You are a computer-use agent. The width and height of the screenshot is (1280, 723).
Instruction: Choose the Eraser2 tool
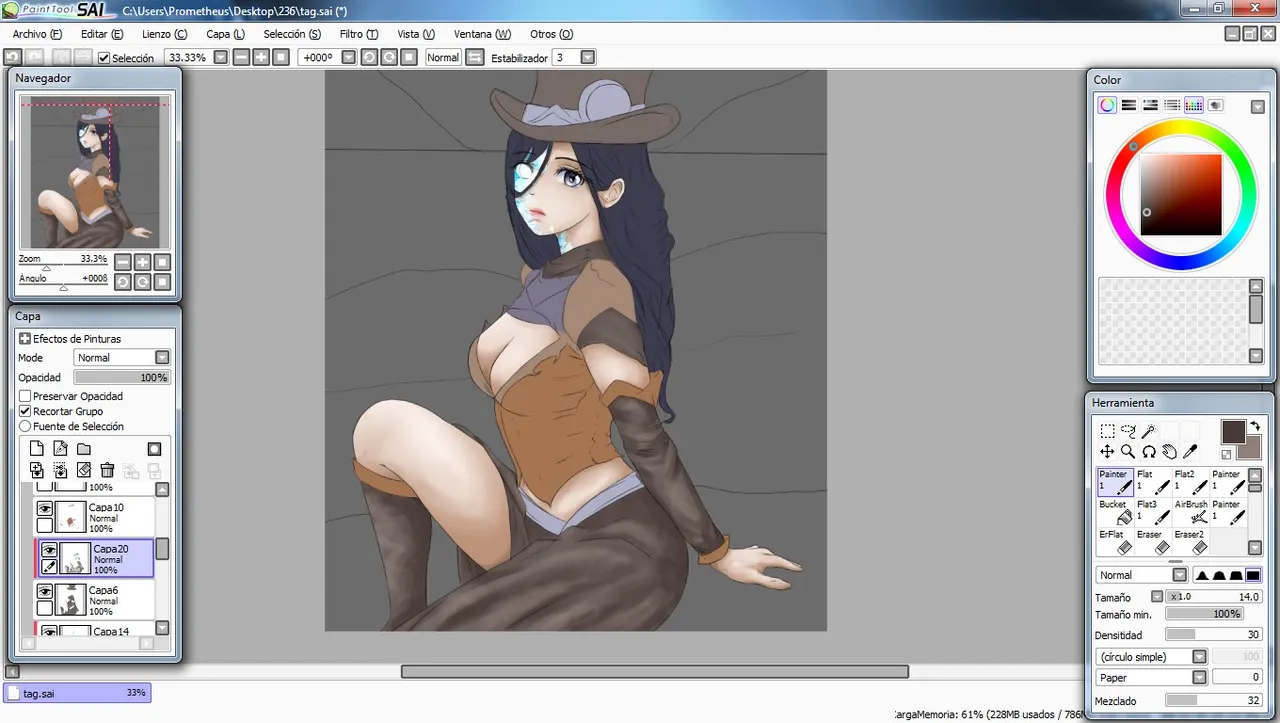coord(1190,542)
